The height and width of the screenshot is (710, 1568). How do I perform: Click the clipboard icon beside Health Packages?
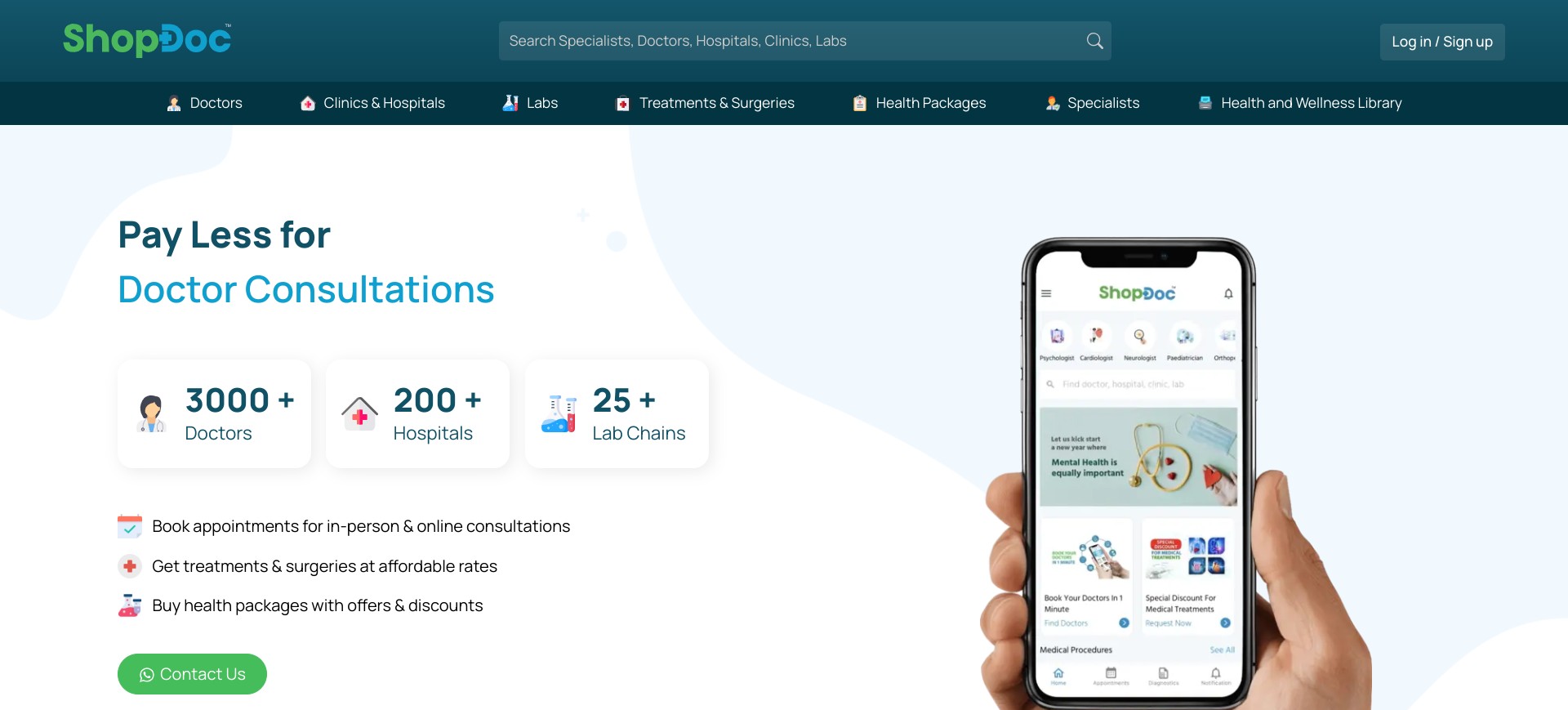coord(859,103)
